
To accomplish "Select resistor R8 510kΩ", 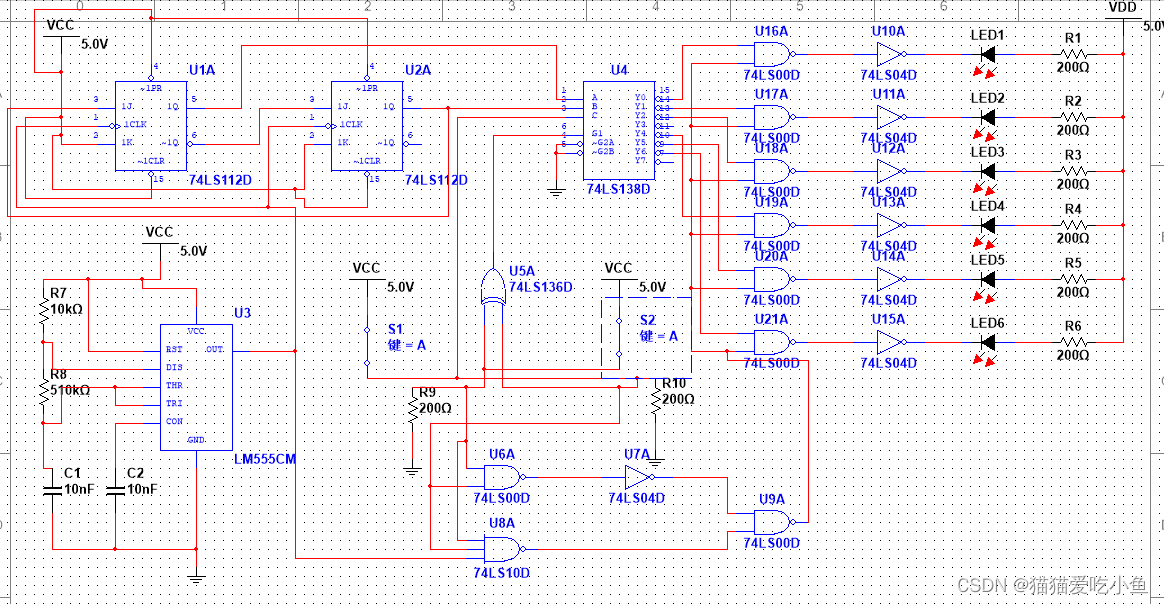I will pos(44,391).
